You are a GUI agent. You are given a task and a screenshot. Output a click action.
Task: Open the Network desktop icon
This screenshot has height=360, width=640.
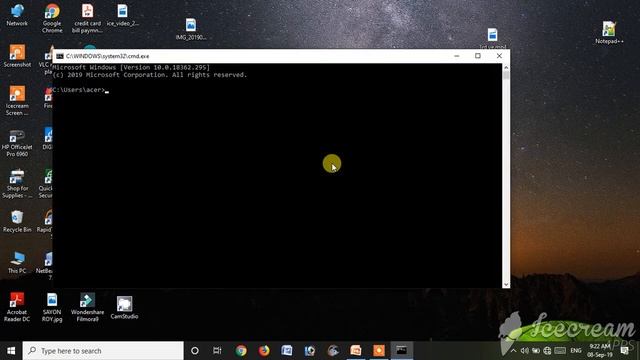coord(17,15)
